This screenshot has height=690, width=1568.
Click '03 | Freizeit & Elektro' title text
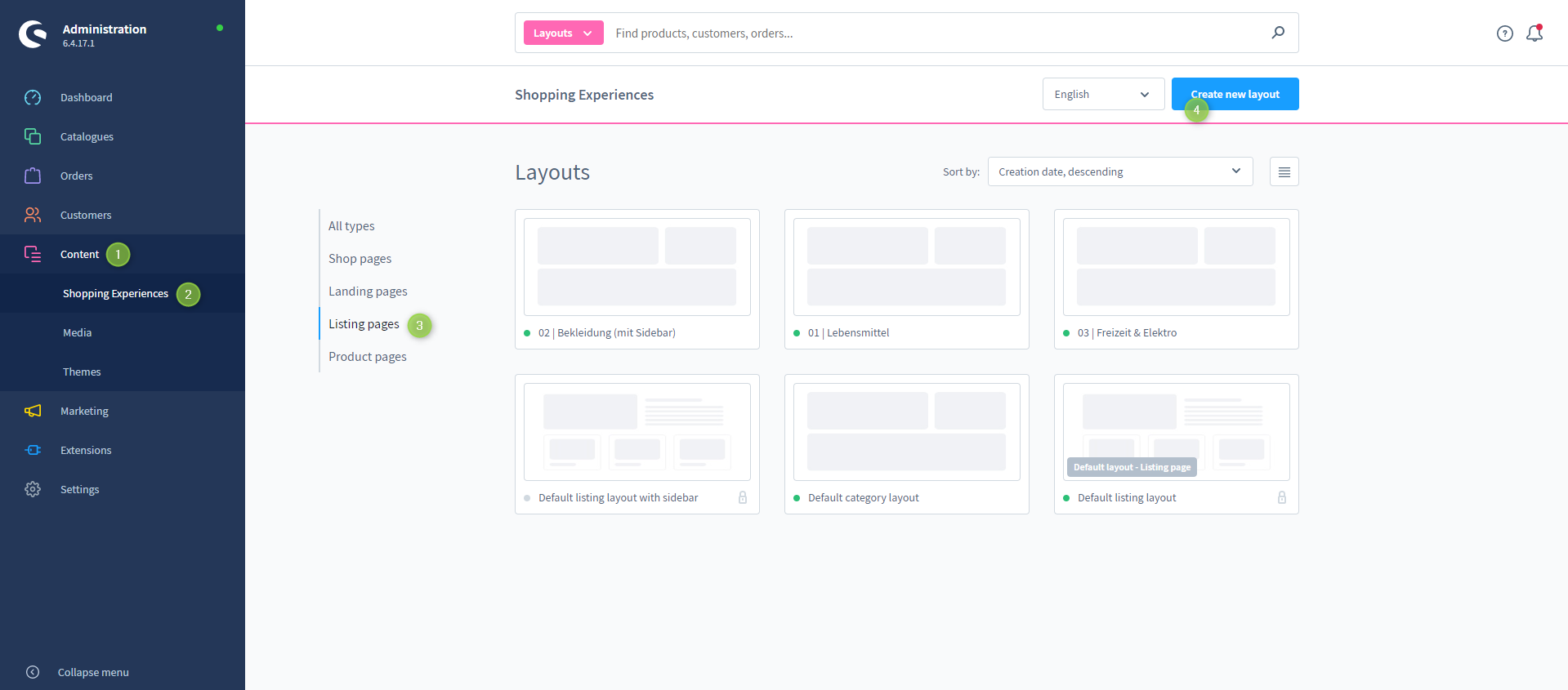tap(1127, 332)
